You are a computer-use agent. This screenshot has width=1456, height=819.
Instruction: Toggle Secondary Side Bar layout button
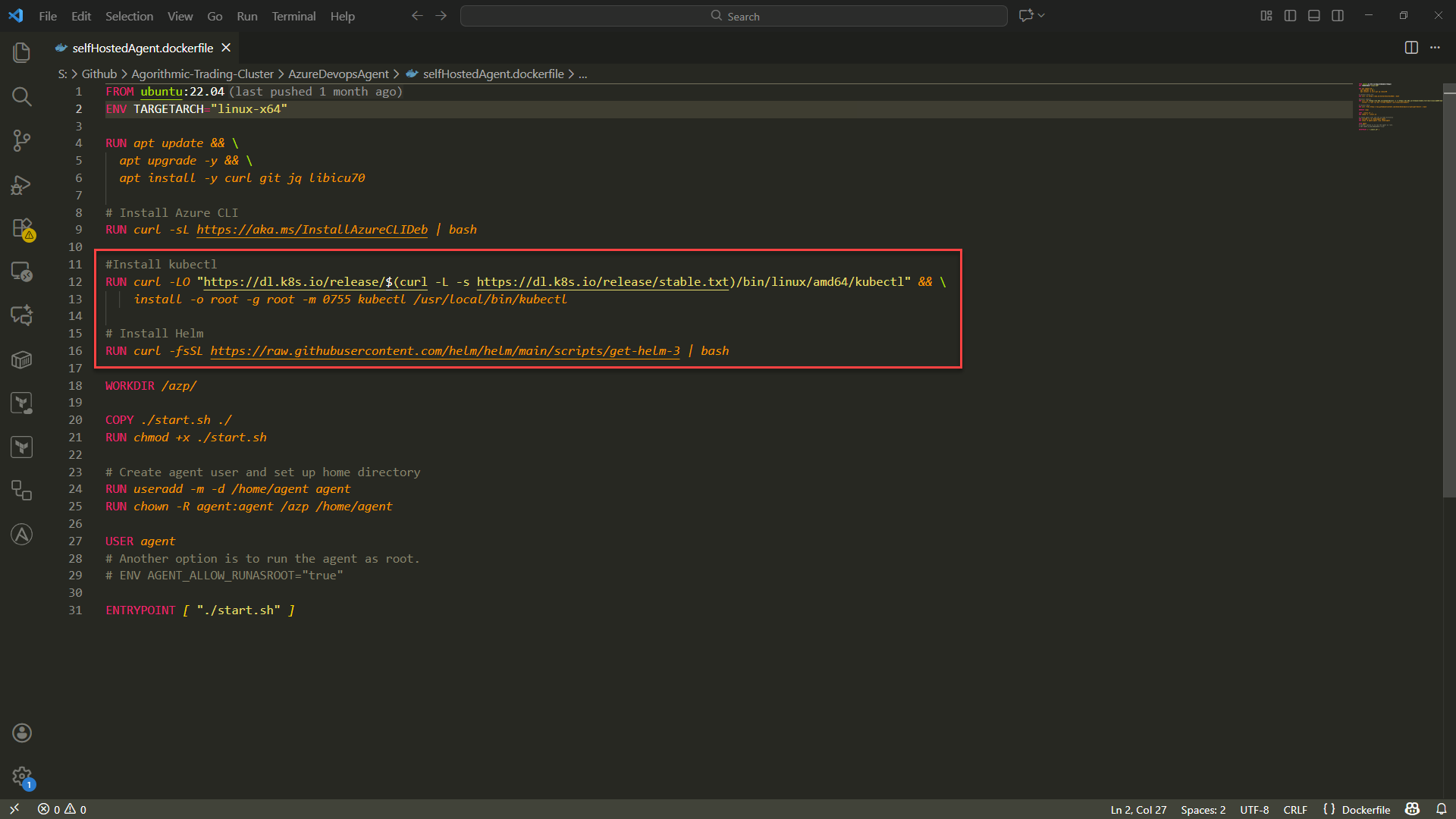[x=1338, y=16]
